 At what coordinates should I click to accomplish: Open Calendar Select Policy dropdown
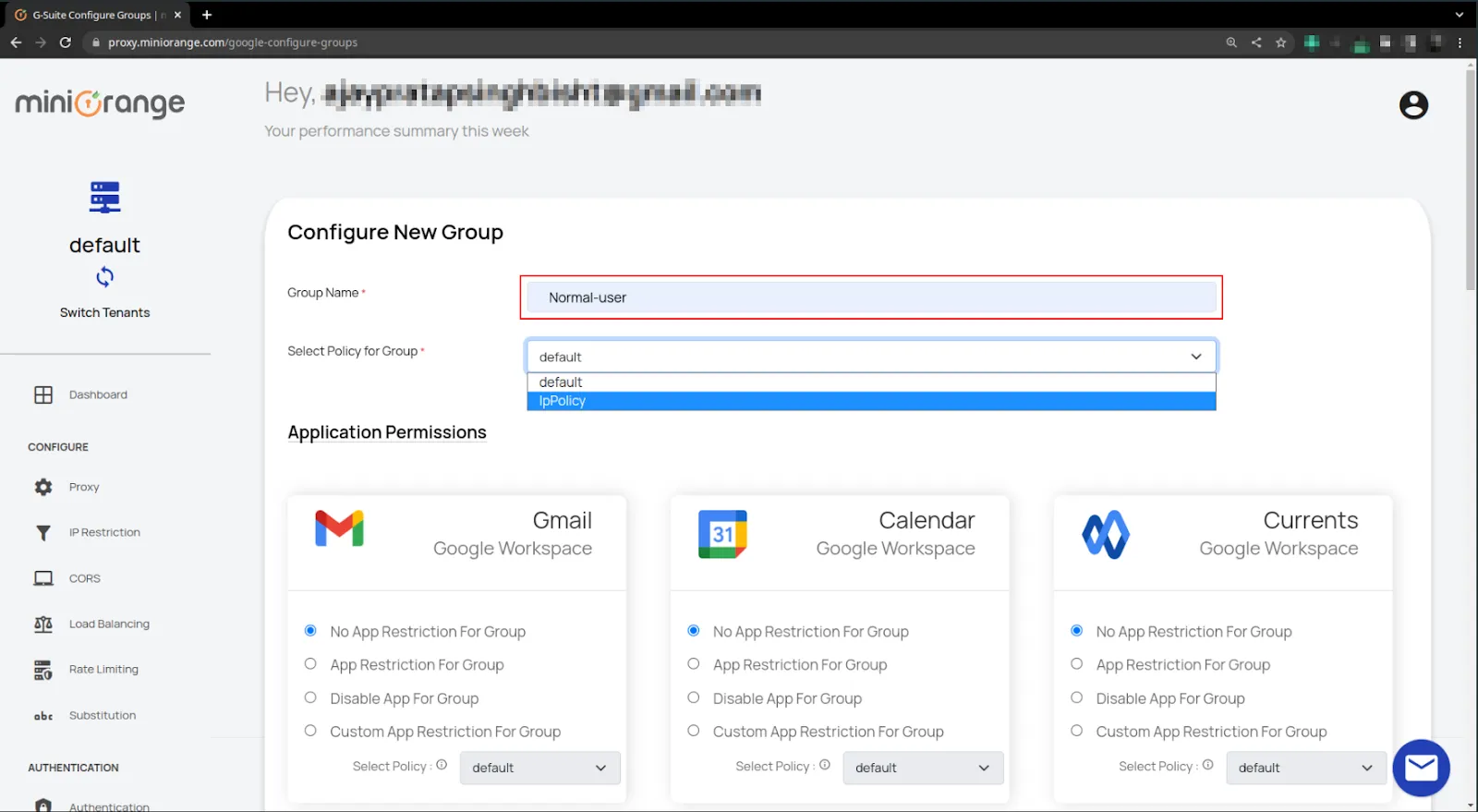coord(923,768)
